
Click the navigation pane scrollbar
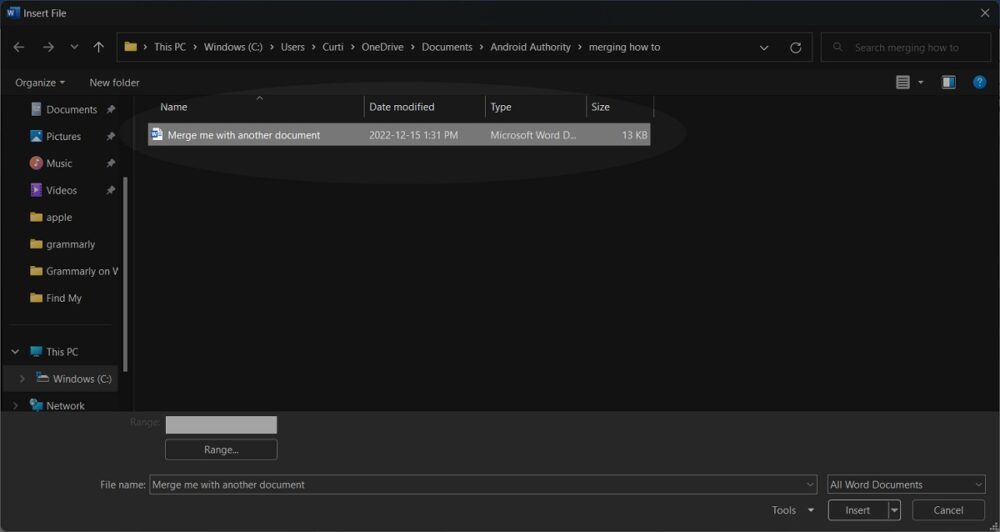pyautogui.click(x=126, y=274)
